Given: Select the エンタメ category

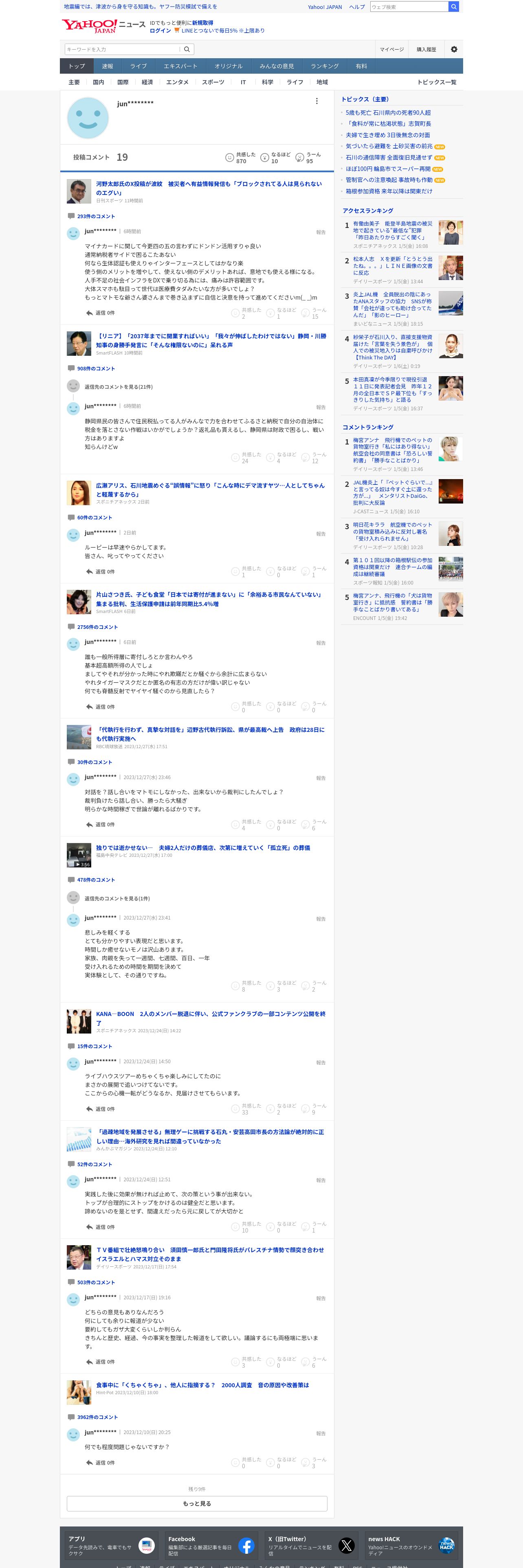Looking at the screenshot, I should click(177, 82).
